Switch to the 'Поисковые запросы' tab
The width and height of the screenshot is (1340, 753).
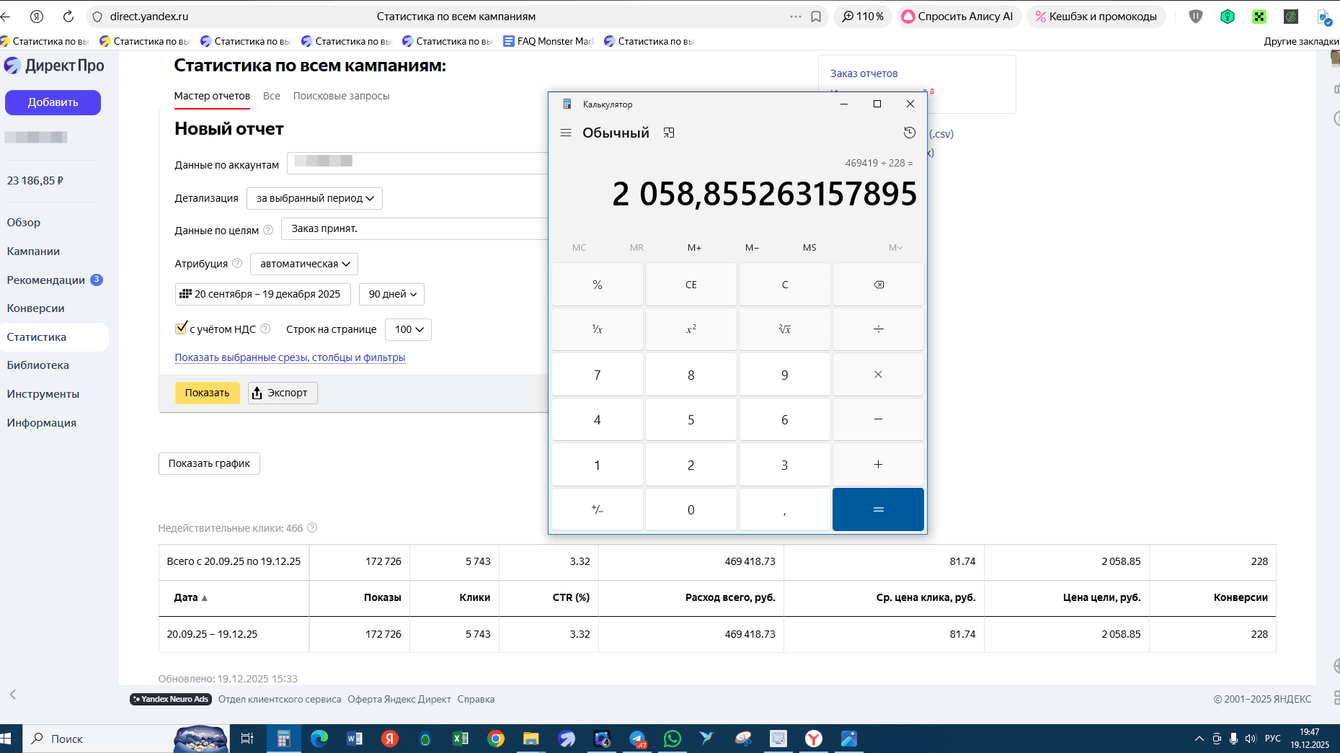coord(341,96)
